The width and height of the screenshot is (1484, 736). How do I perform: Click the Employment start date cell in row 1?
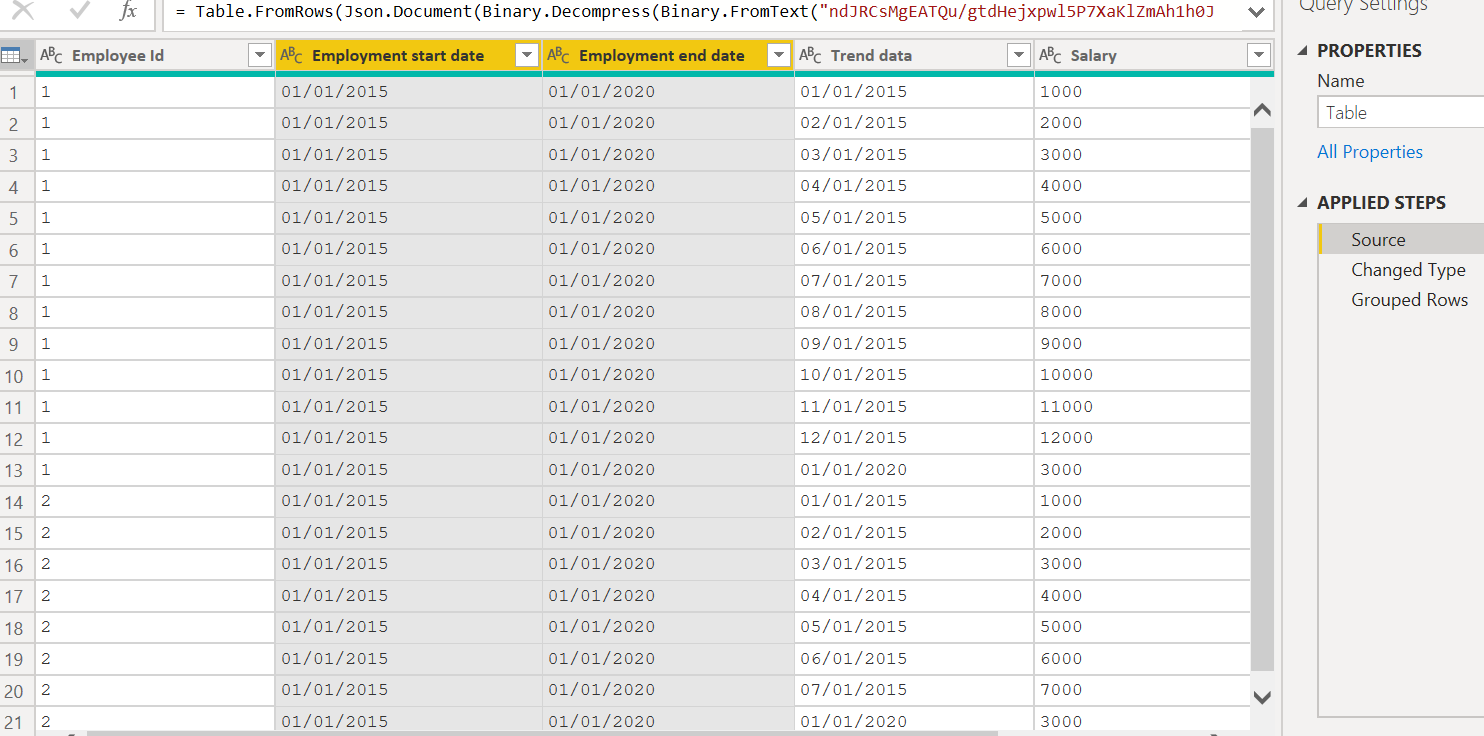coord(409,92)
